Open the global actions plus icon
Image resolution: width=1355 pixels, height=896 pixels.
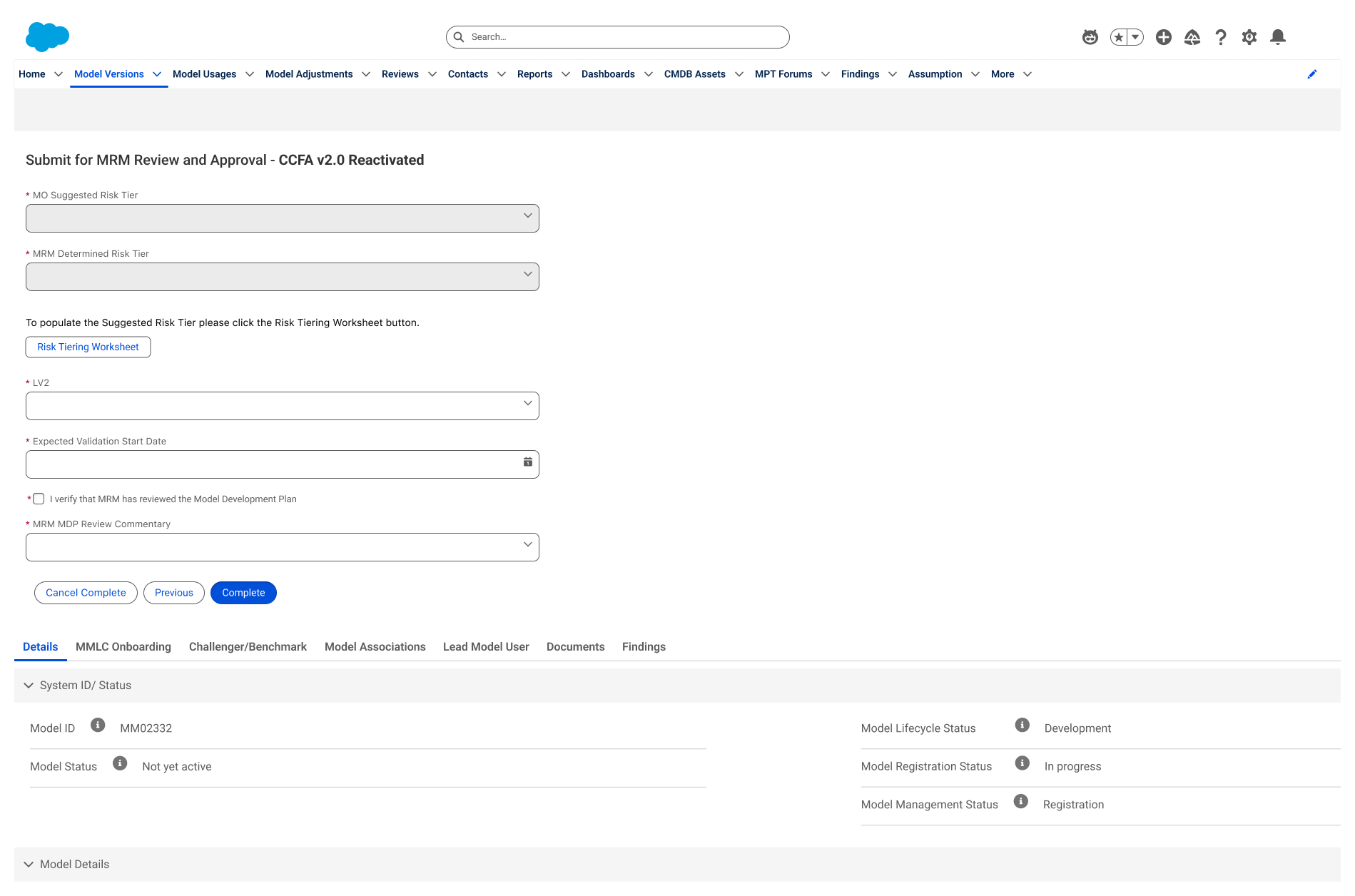tap(1163, 37)
